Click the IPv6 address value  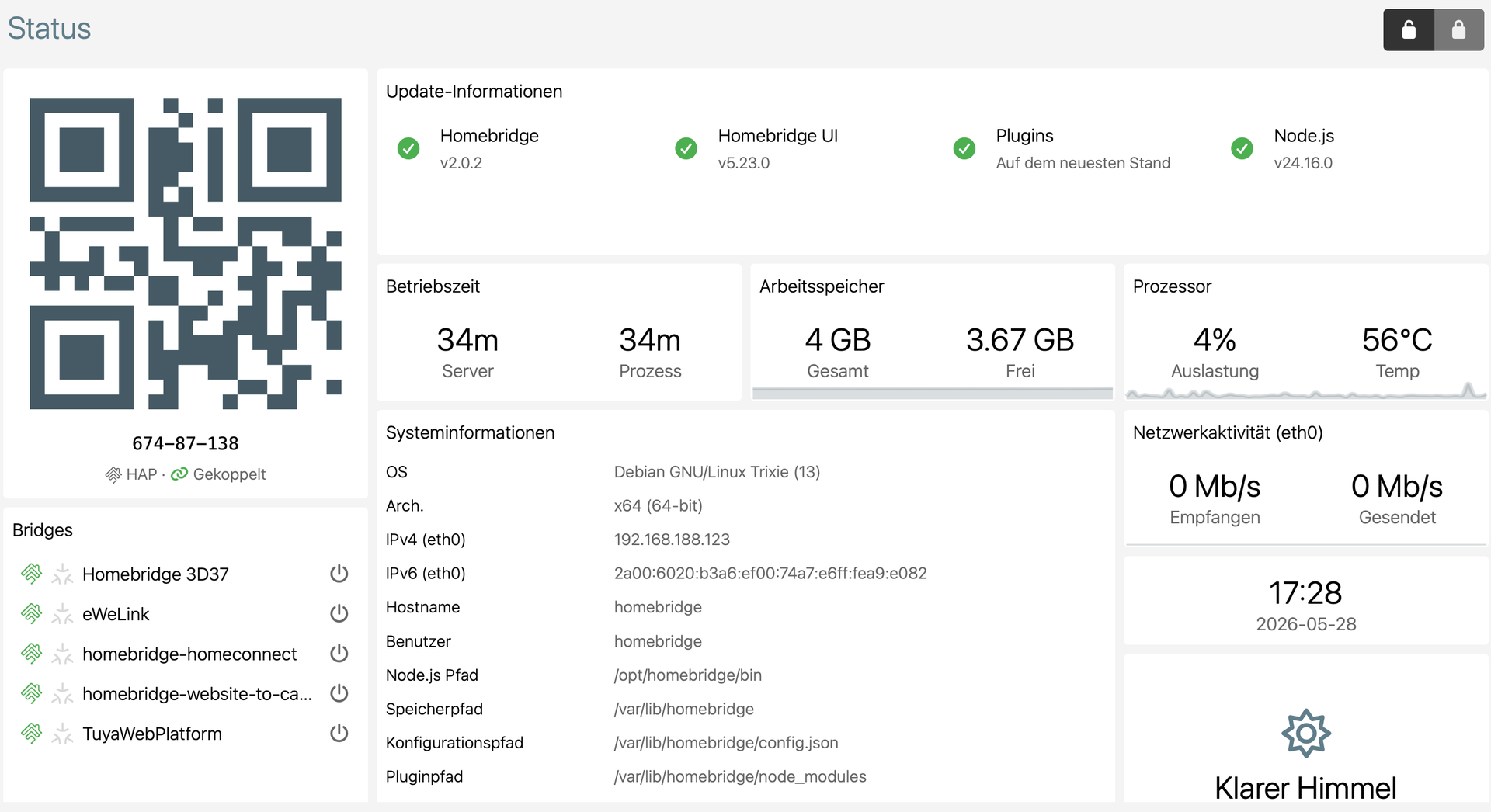[x=770, y=574]
